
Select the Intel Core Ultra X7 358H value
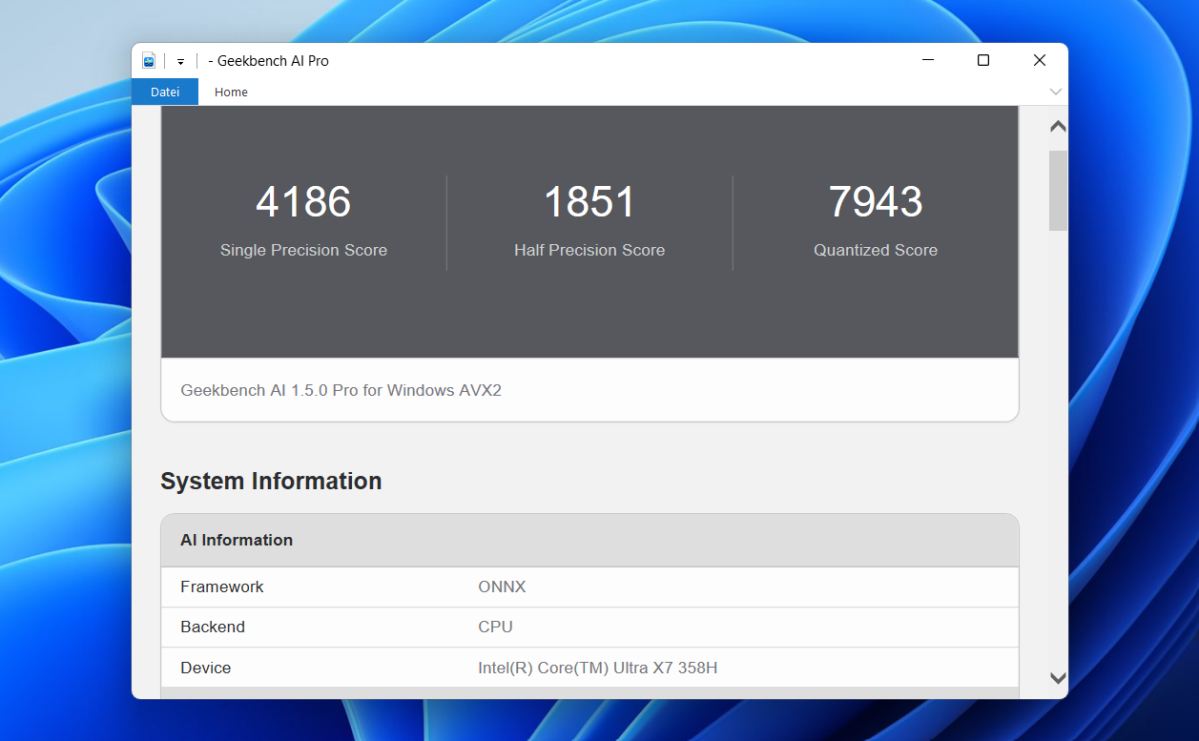click(597, 668)
